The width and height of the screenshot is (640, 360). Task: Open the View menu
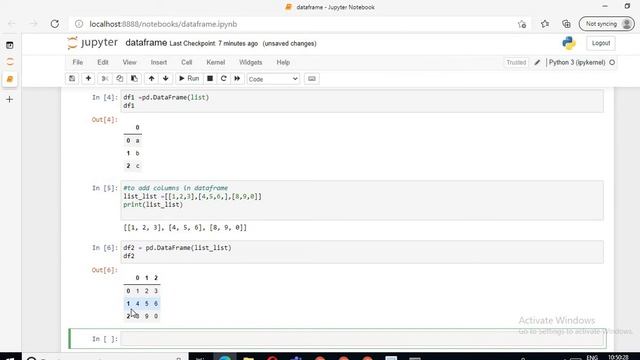tap(129, 62)
